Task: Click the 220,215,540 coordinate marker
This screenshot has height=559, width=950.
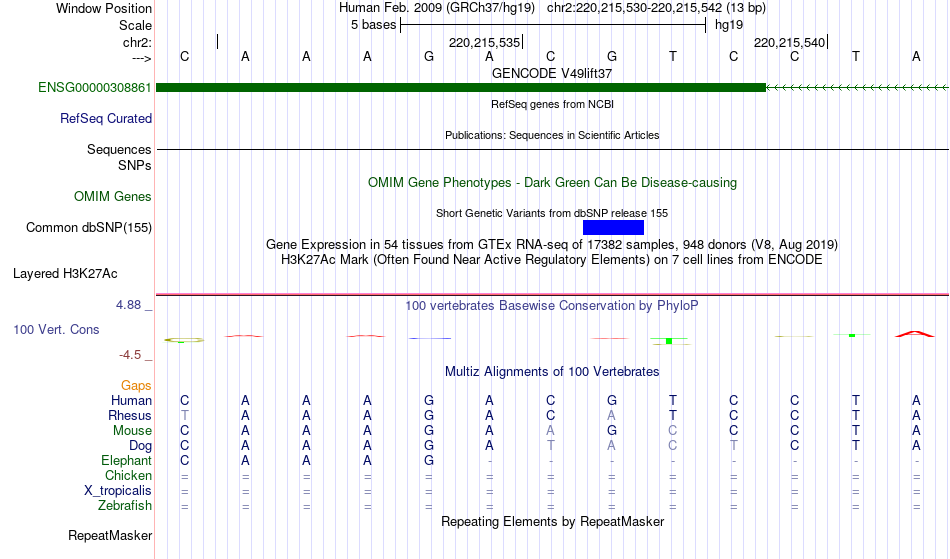Action: pos(789,42)
